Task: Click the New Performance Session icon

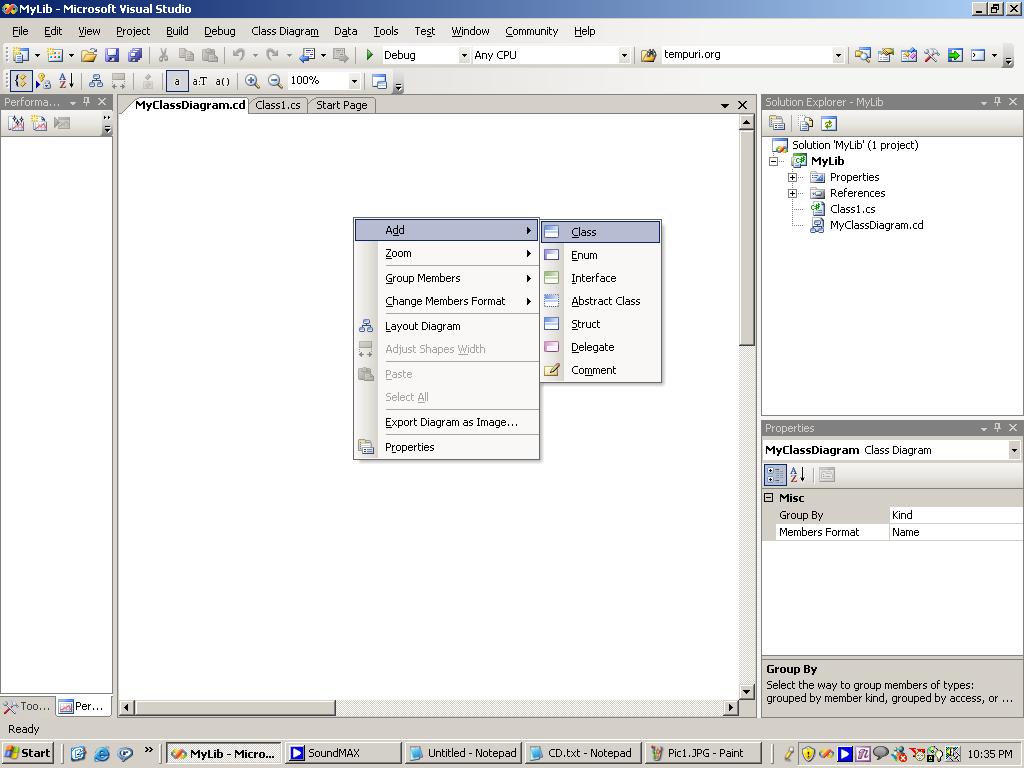Action: pos(39,123)
